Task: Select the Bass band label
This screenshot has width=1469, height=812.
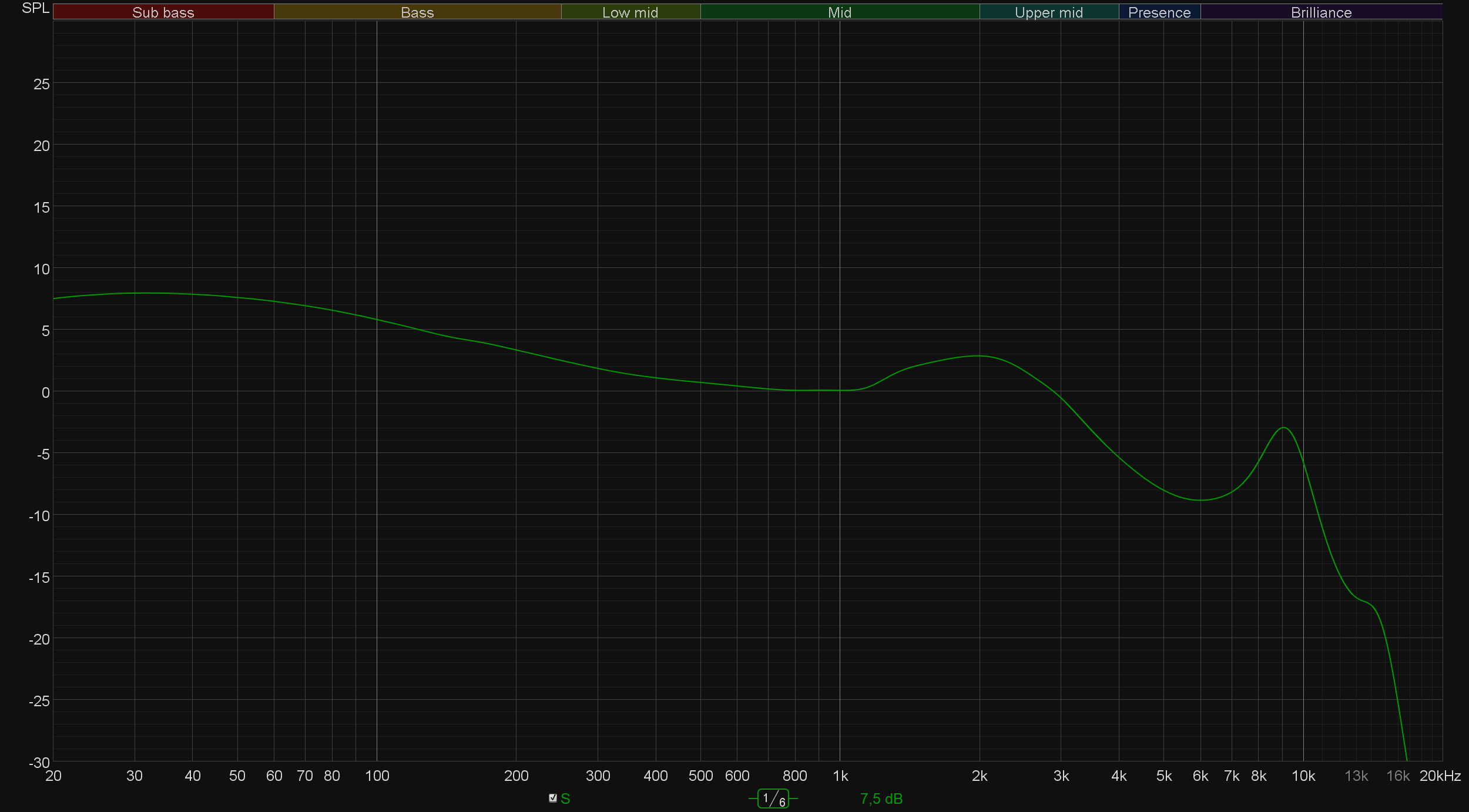Action: pyautogui.click(x=417, y=12)
